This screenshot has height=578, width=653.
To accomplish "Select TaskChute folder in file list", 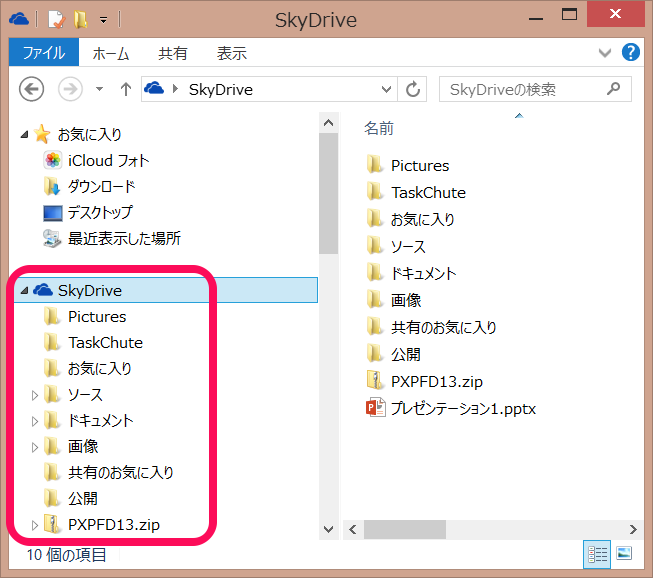I will coord(428,192).
